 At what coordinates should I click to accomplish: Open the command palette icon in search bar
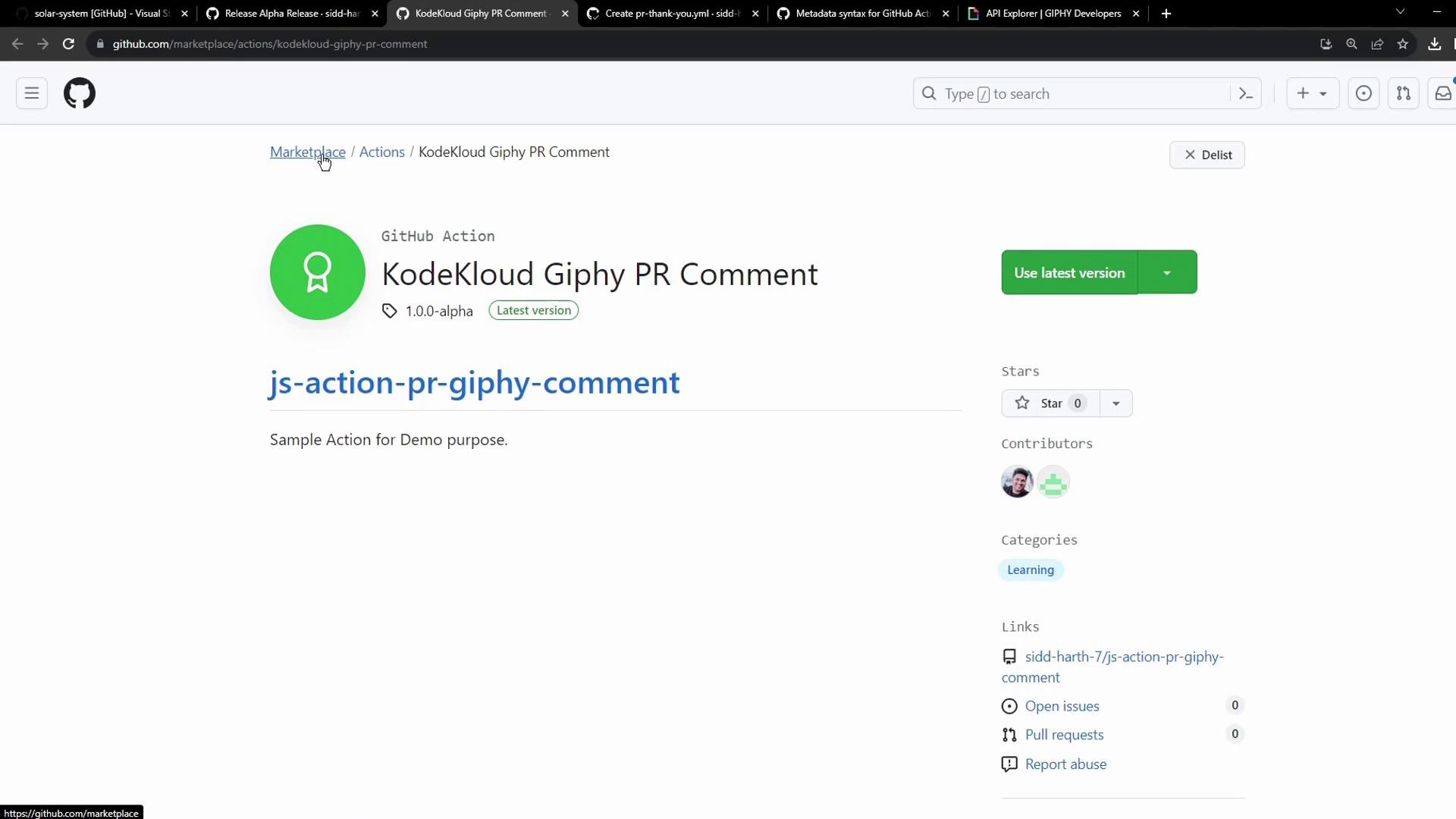[x=1245, y=93]
